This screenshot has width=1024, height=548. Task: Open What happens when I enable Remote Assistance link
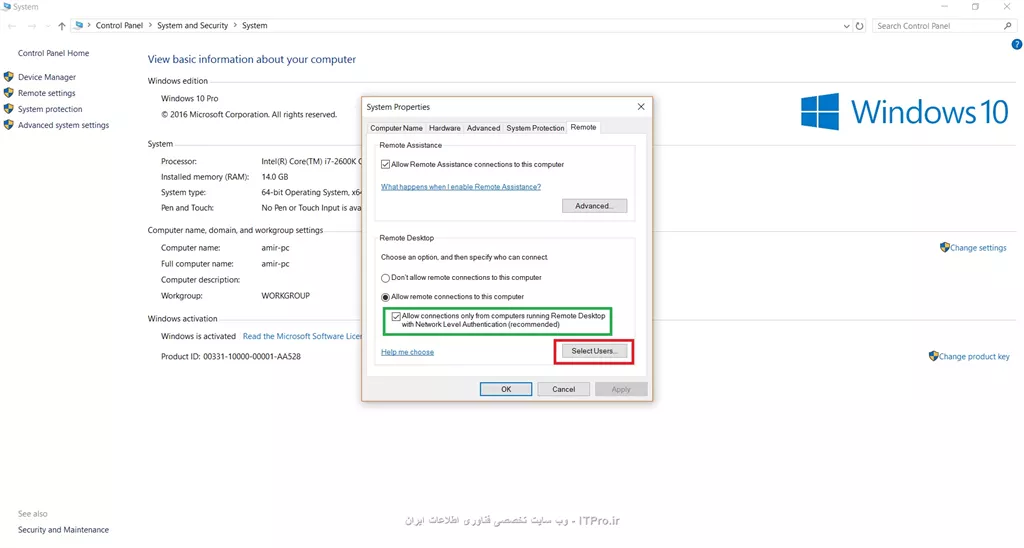pyautogui.click(x=461, y=187)
